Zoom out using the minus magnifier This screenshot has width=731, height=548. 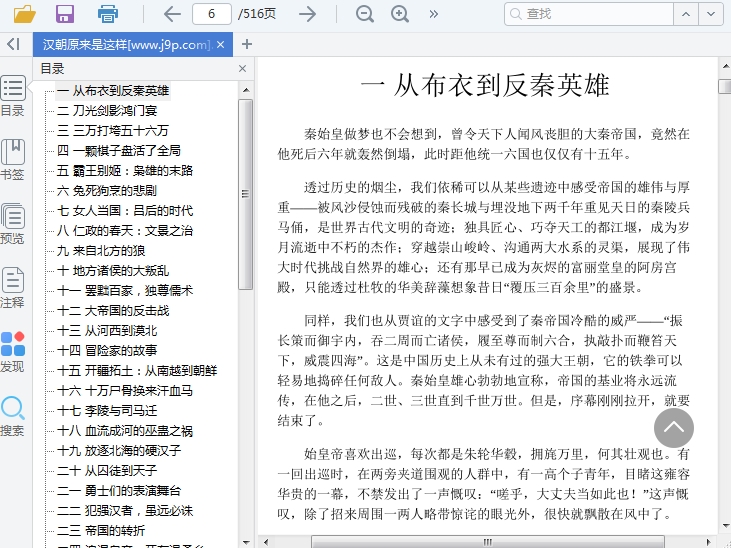coord(365,14)
